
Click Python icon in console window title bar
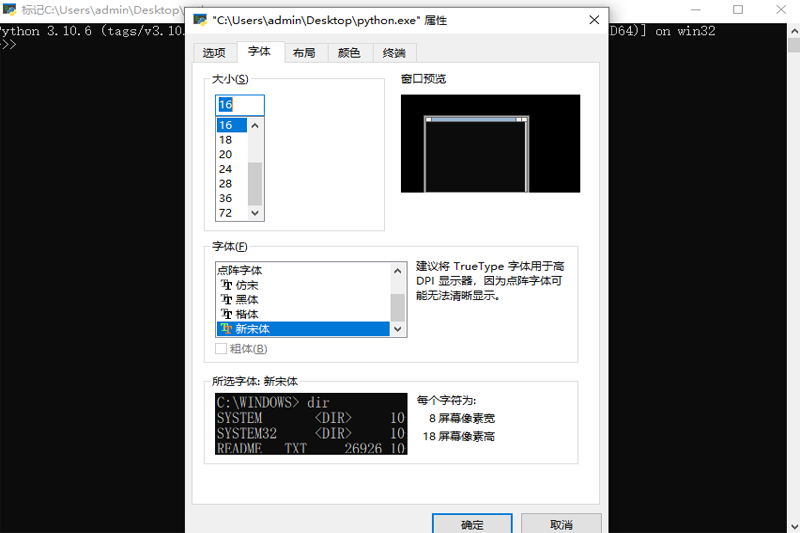point(9,10)
